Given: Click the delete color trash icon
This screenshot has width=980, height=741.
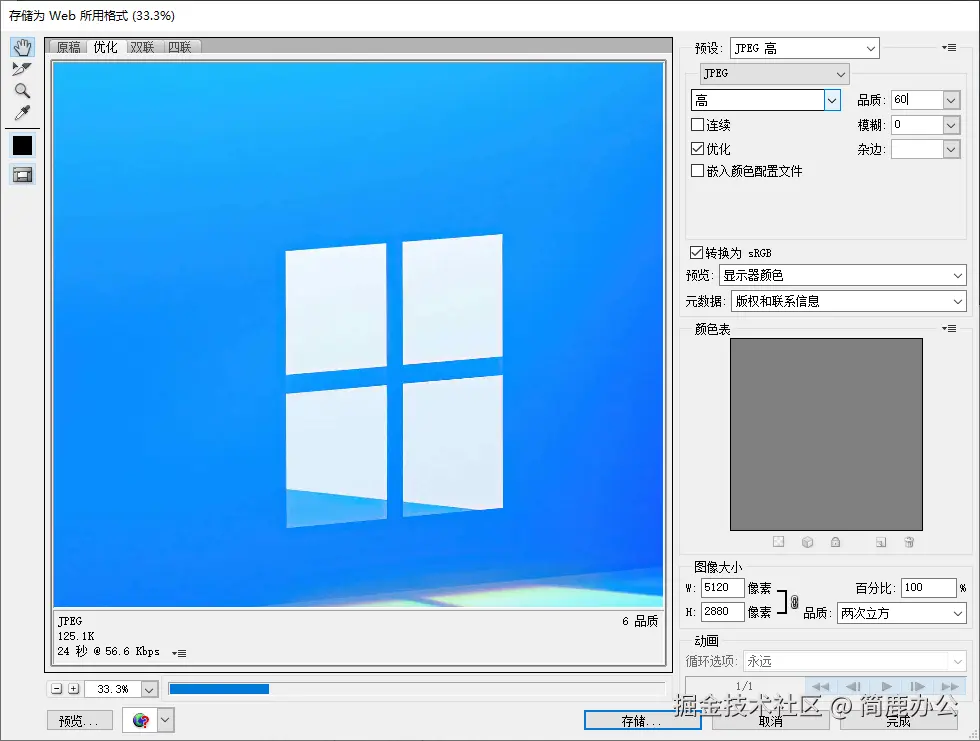Looking at the screenshot, I should [909, 542].
